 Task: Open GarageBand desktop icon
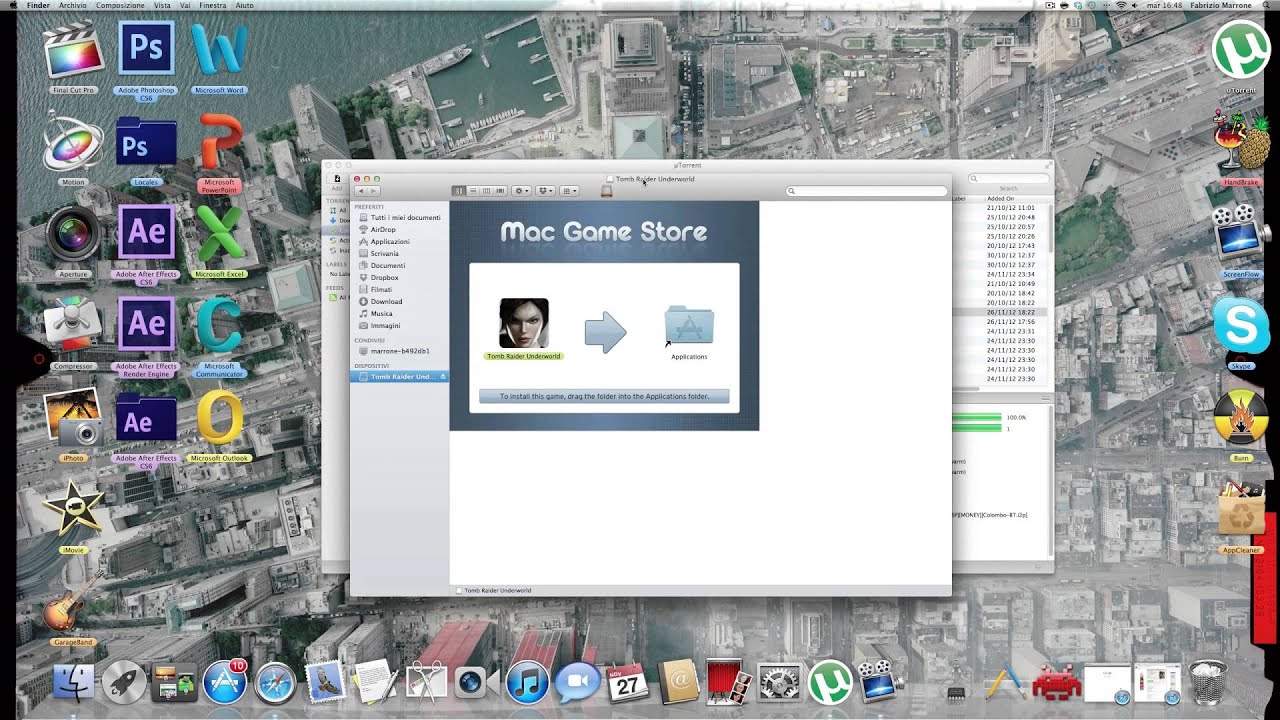[x=73, y=602]
